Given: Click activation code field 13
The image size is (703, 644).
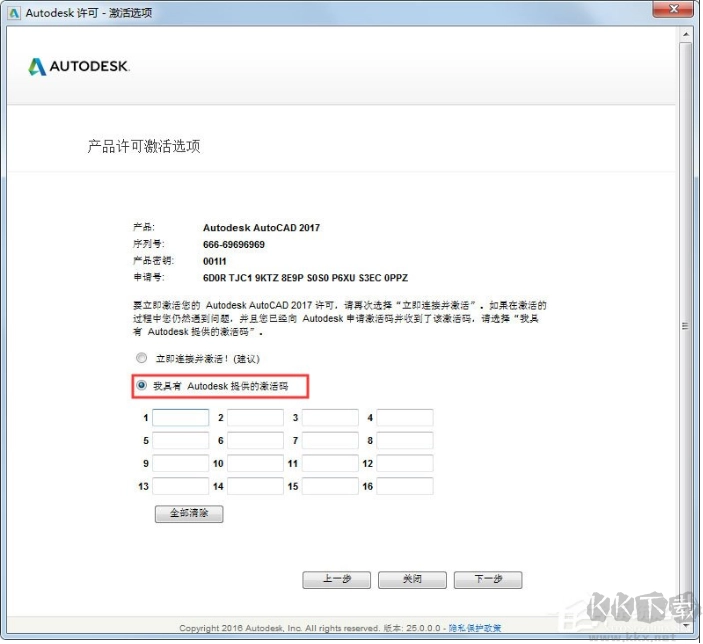Looking at the screenshot, I should tap(180, 487).
